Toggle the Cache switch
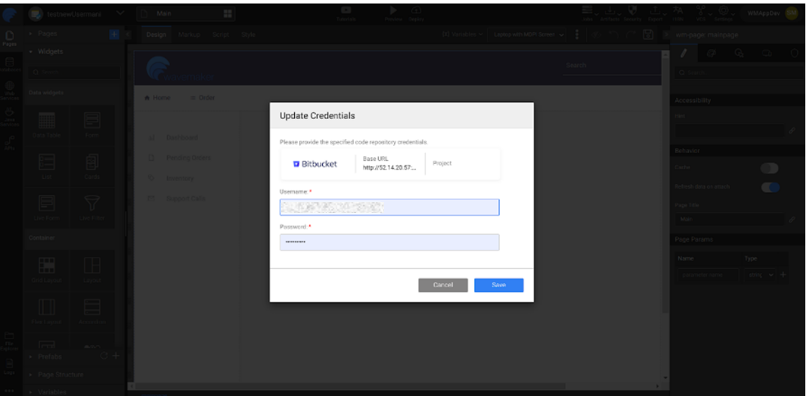Image resolution: width=807 pixels, height=397 pixels. point(769,168)
